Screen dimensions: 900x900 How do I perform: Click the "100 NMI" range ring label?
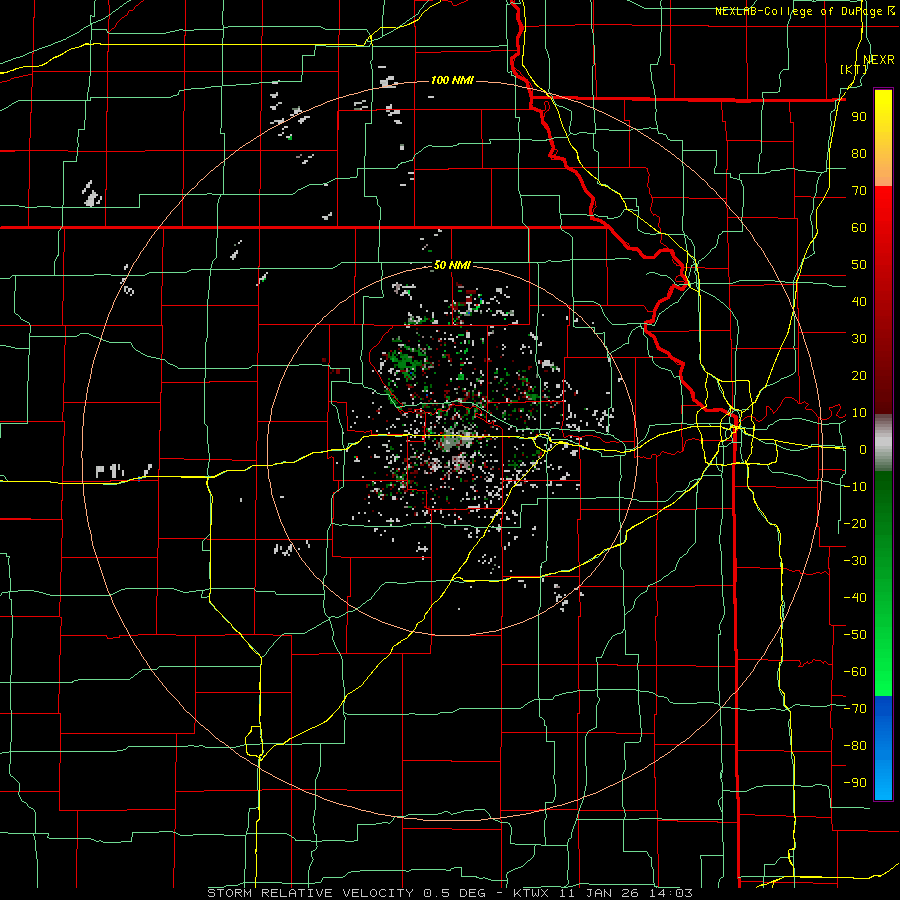click(452, 80)
